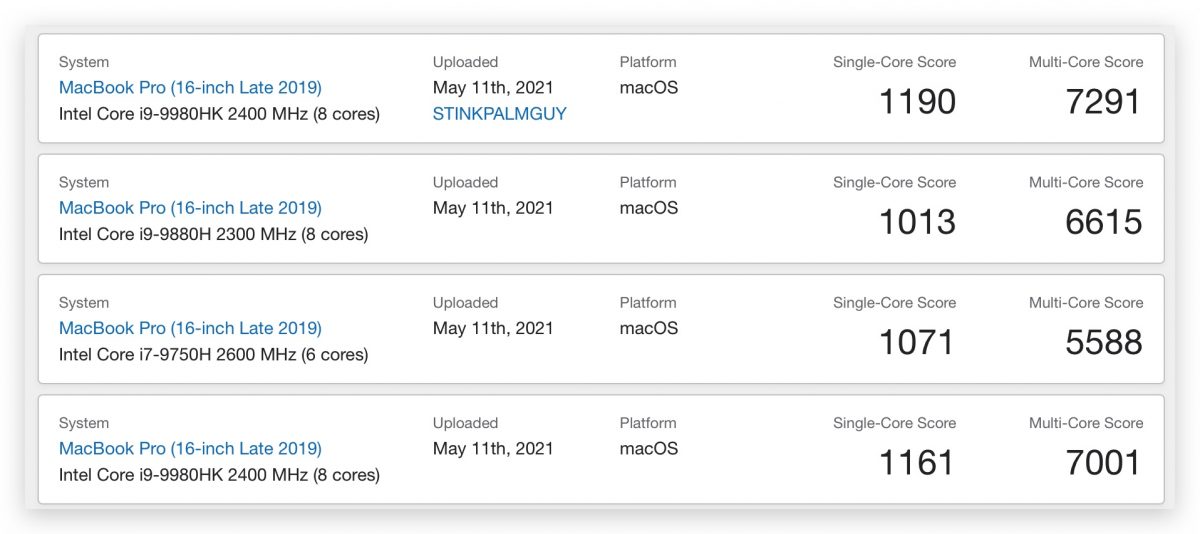Open MacBook Pro link for i7-9750H result
Viewport: 1200px width, 534px height.
190,328
